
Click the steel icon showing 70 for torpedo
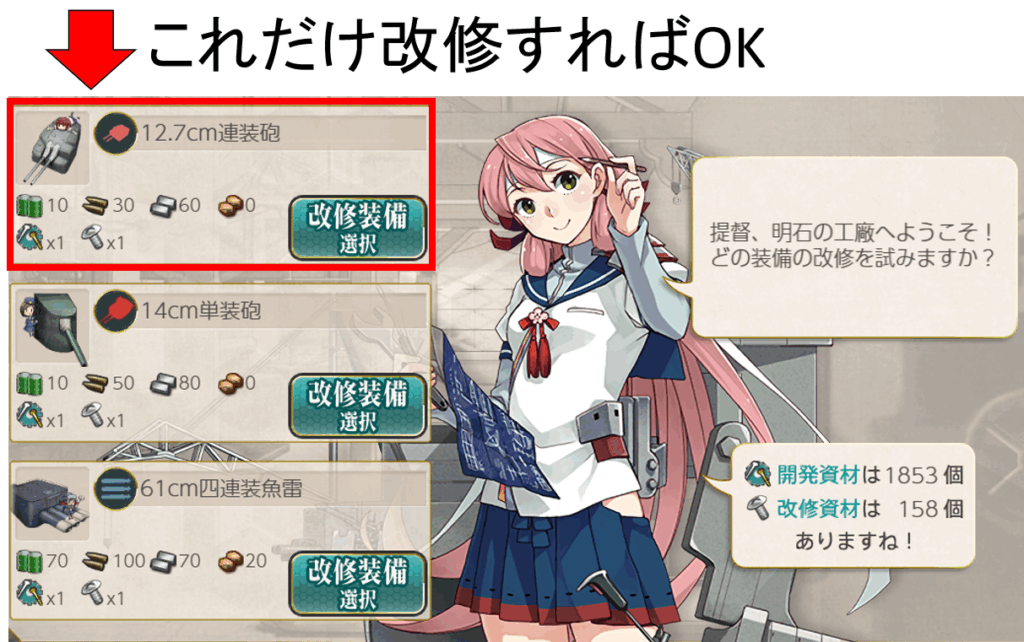pyautogui.click(x=163, y=561)
